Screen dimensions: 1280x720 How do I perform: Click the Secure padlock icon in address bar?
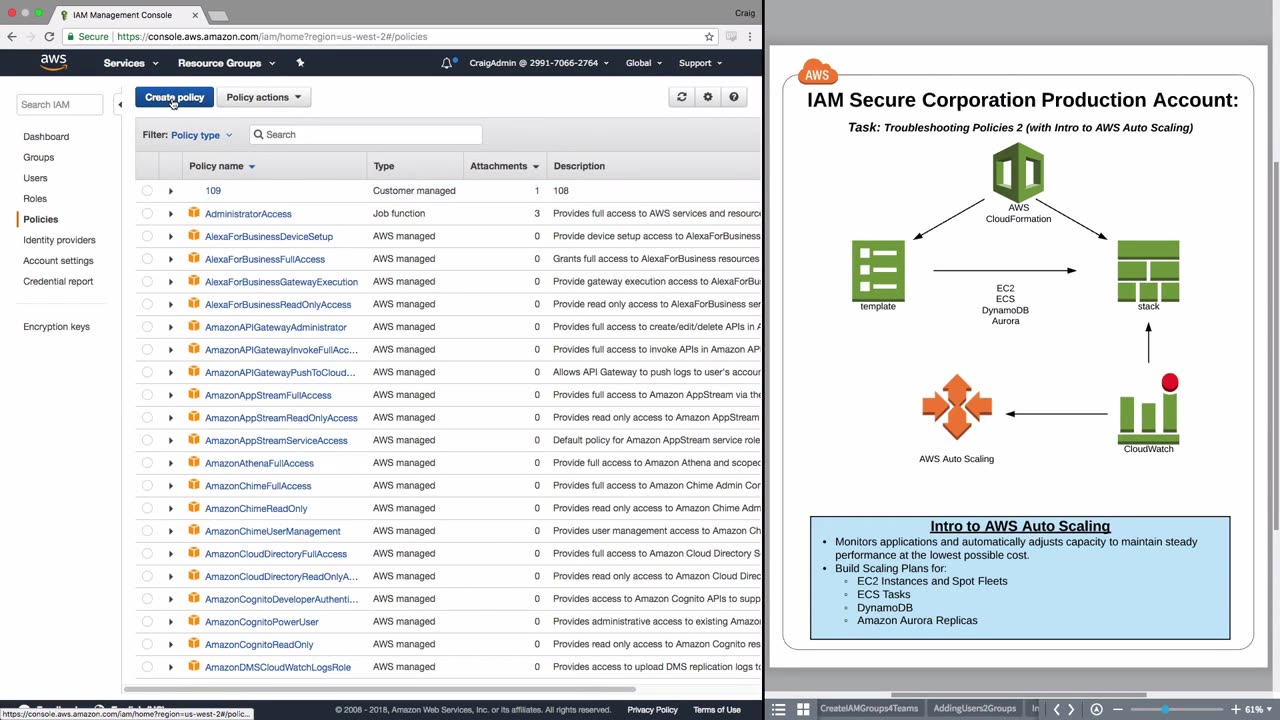point(70,37)
